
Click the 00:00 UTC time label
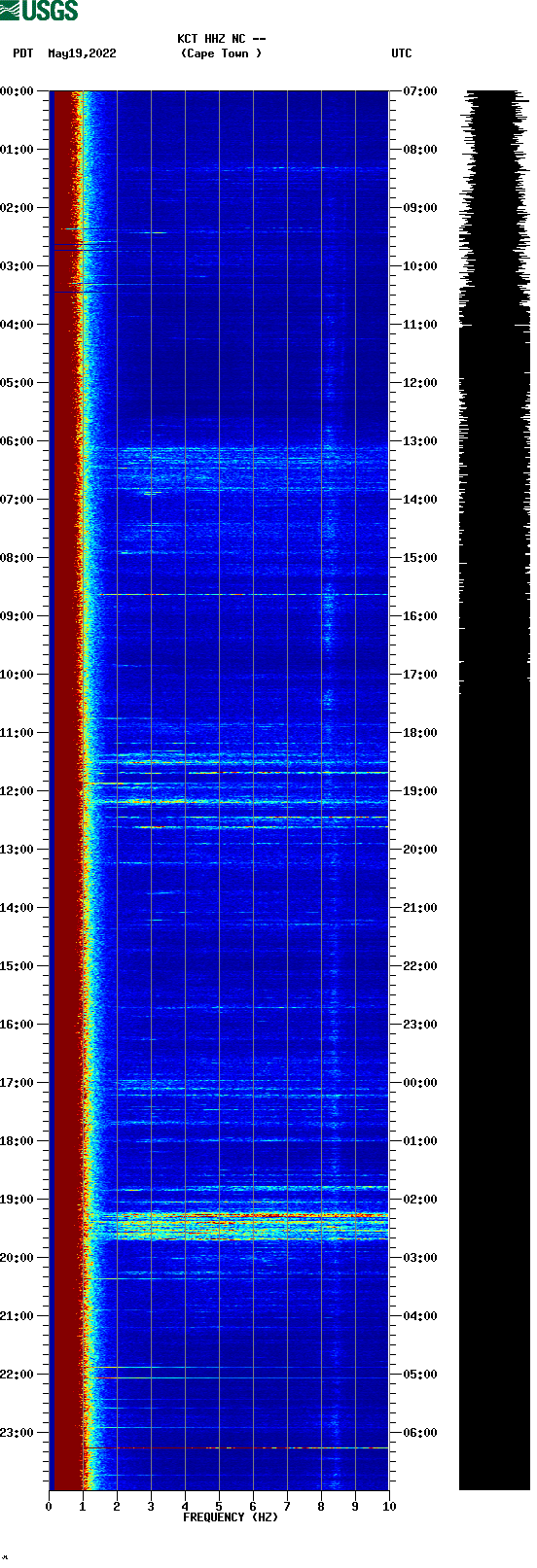pos(420,1083)
